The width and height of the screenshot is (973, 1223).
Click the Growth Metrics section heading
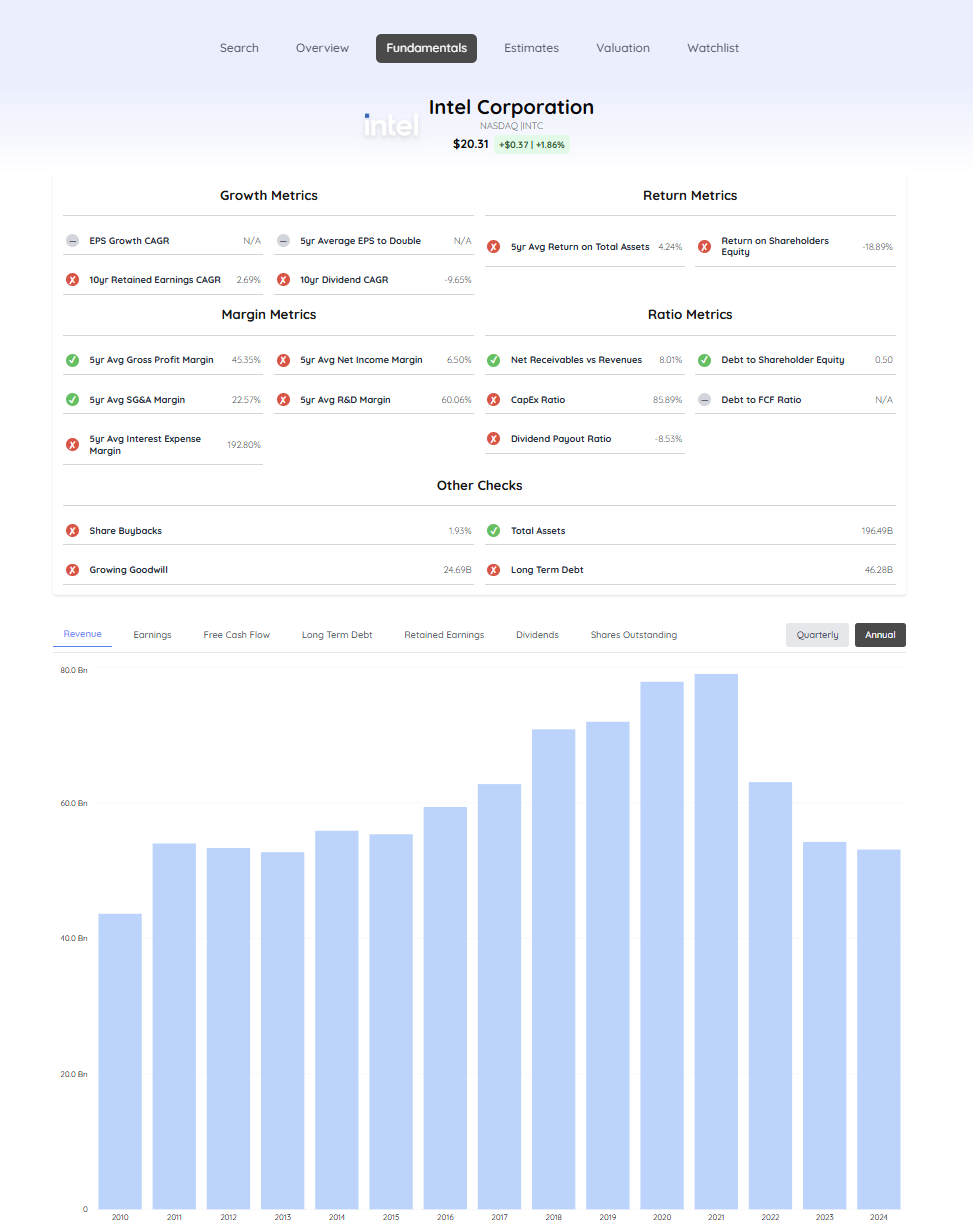(269, 196)
